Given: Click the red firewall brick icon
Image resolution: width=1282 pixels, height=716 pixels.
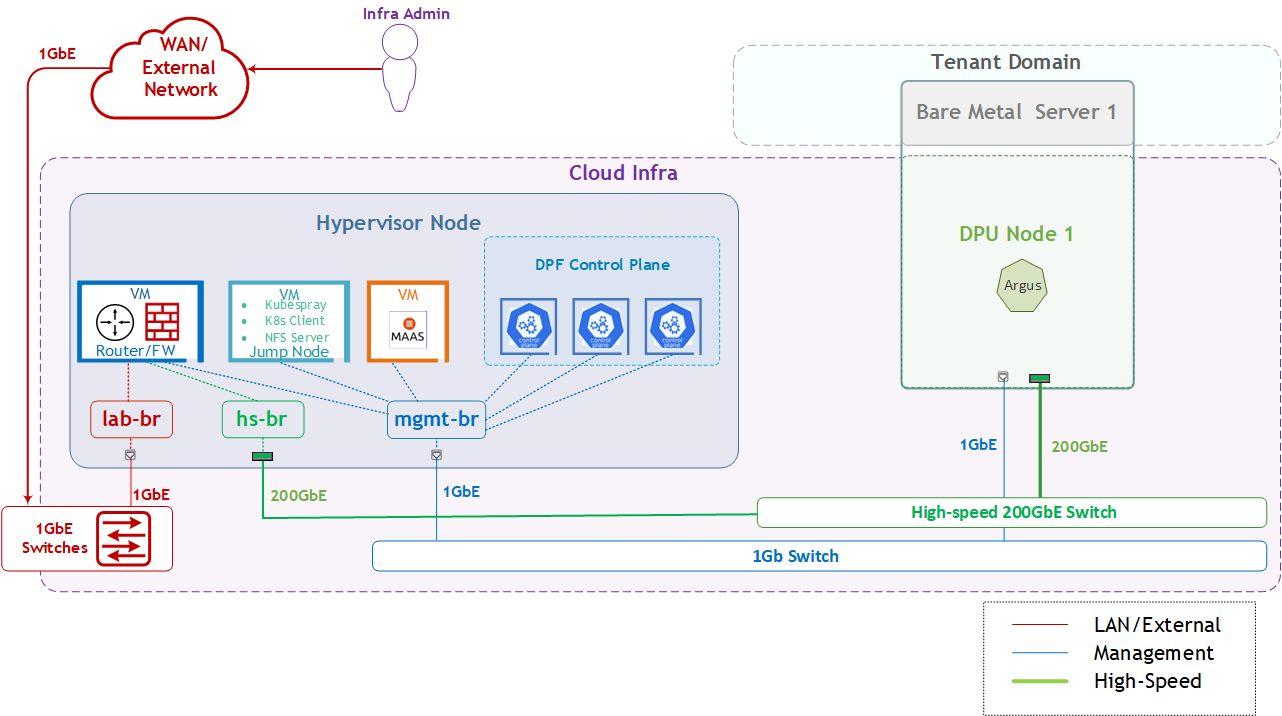Looking at the screenshot, I should tap(161, 322).
